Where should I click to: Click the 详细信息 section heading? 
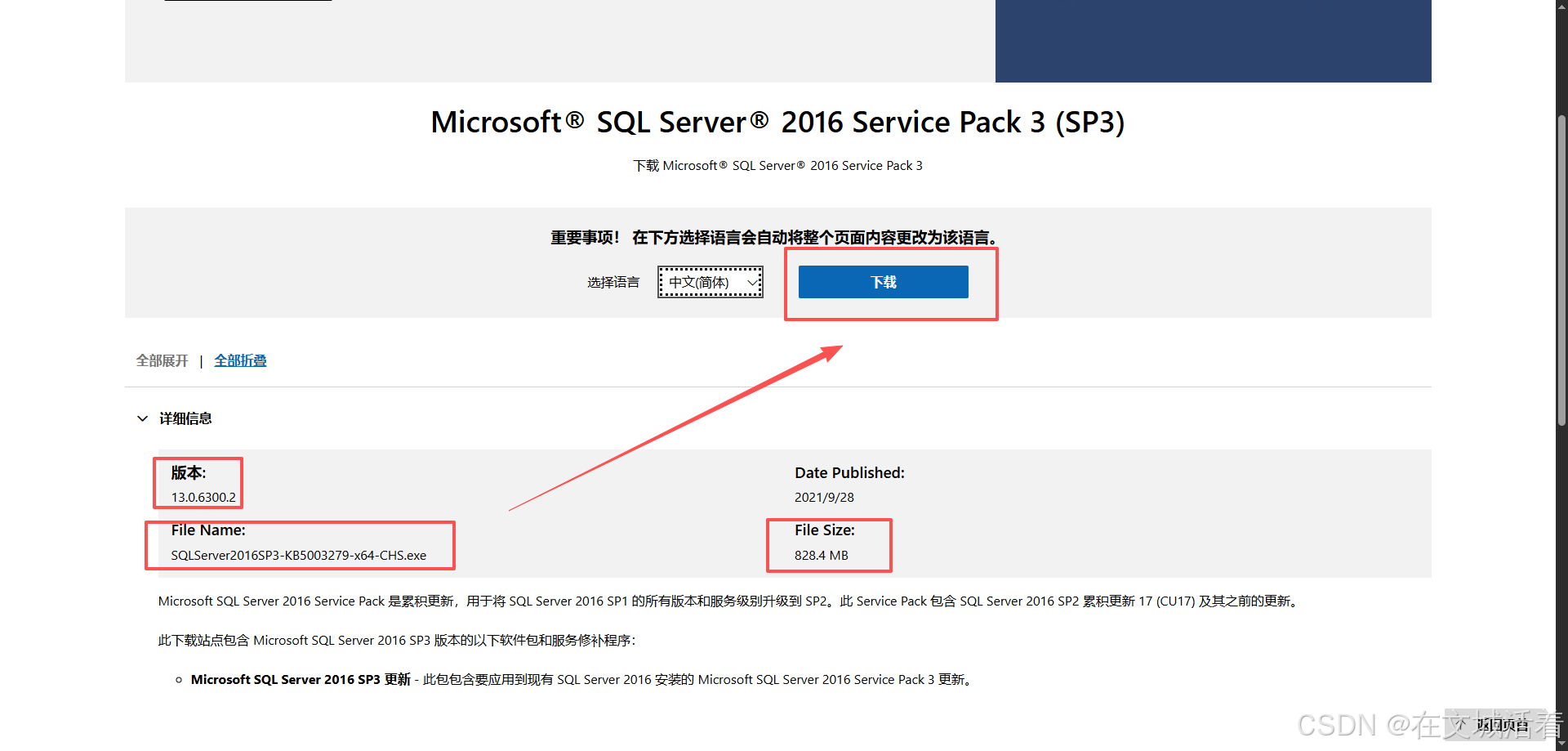pyautogui.click(x=185, y=418)
